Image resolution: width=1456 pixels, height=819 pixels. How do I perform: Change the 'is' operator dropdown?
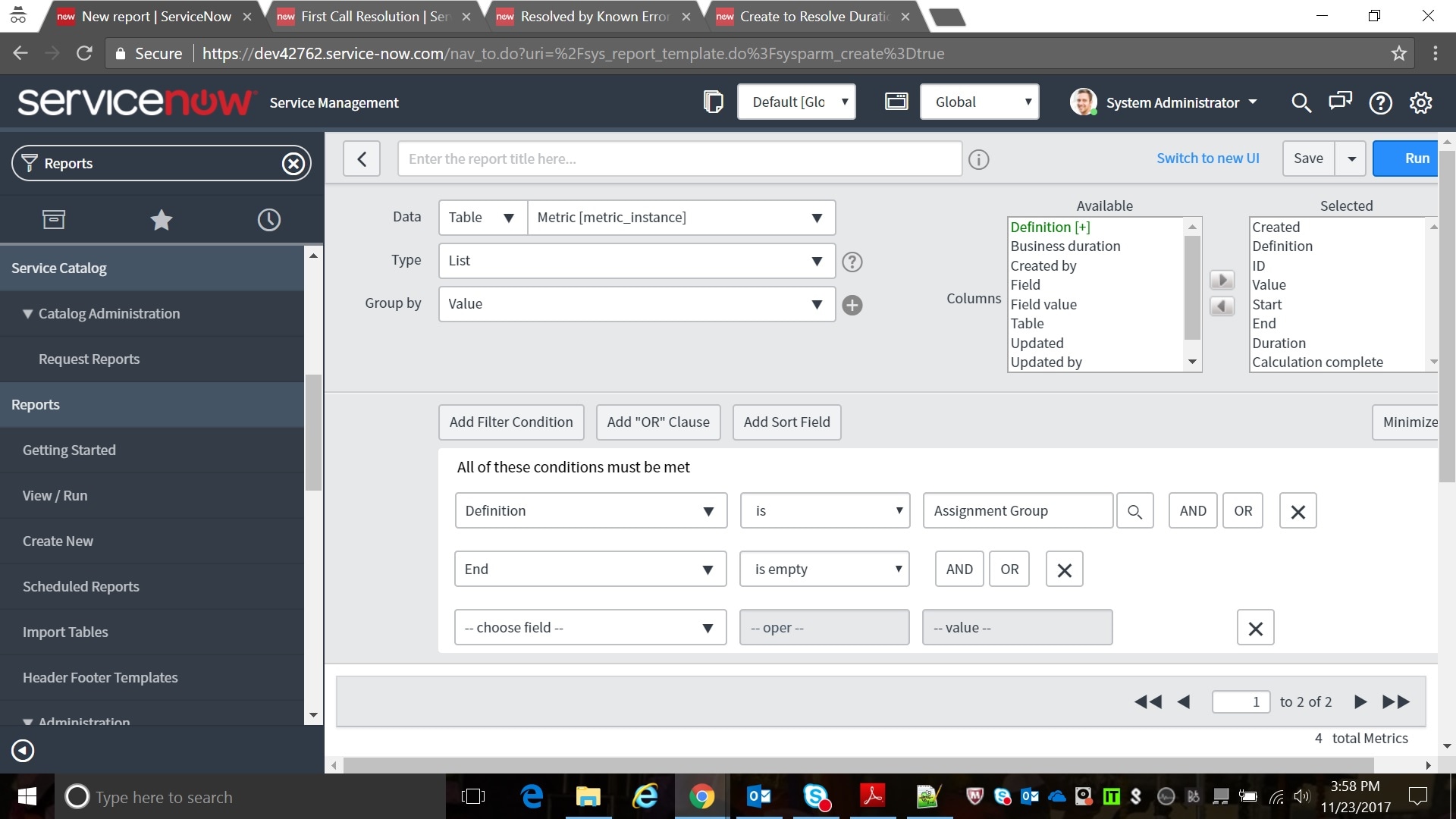click(824, 511)
